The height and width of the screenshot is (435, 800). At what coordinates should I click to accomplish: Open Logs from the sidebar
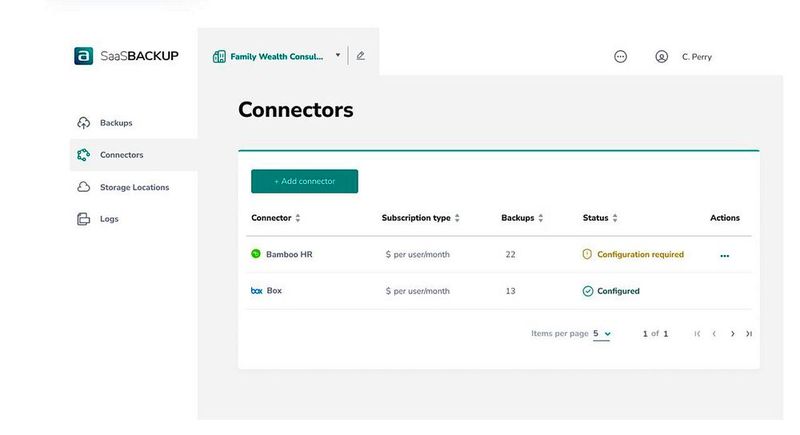(109, 219)
